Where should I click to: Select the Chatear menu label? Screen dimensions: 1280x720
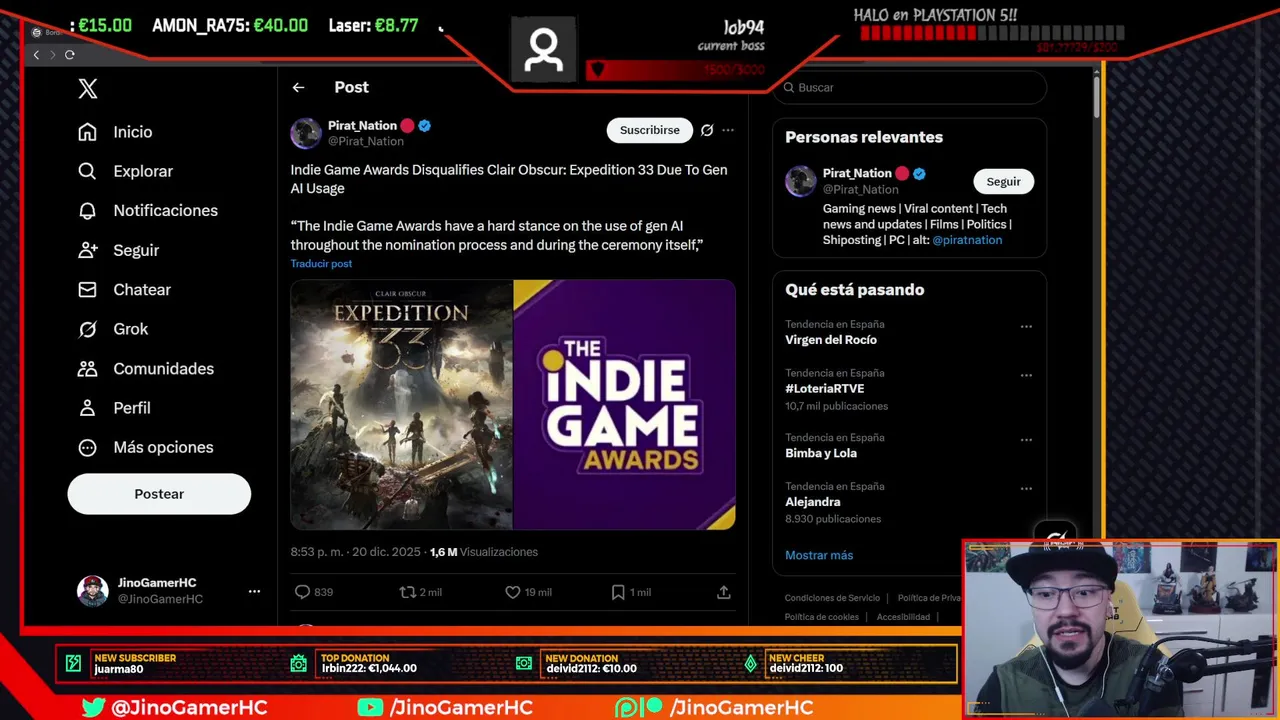142,289
